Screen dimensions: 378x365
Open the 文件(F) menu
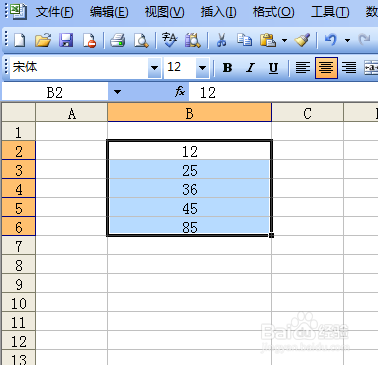pyautogui.click(x=55, y=12)
